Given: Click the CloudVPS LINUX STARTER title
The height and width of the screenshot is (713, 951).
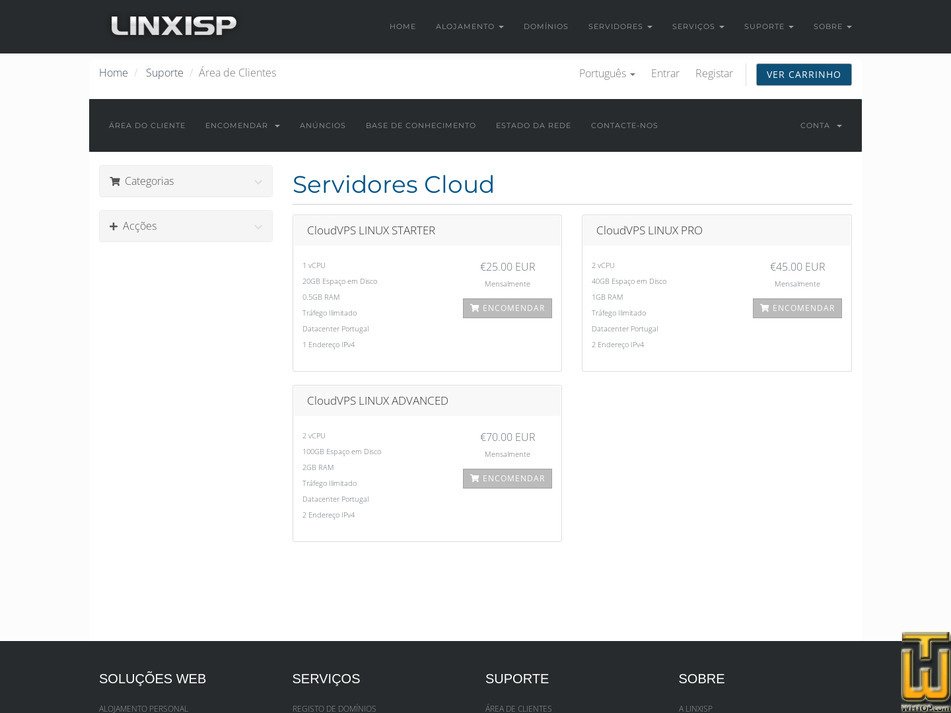Looking at the screenshot, I should point(371,230).
